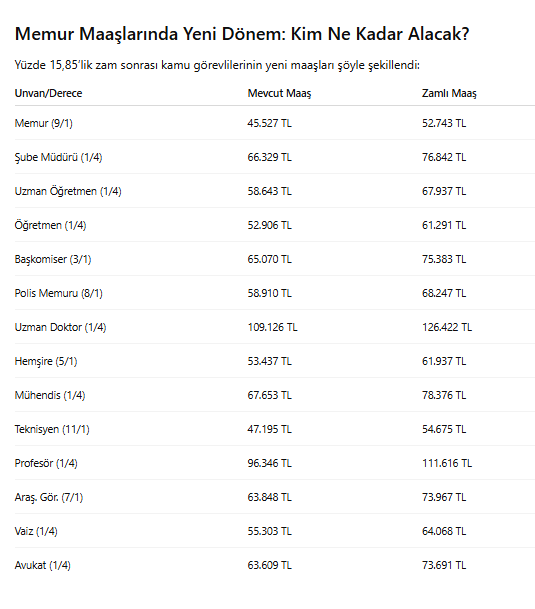Image resolution: width=535 pixels, height=609 pixels.
Task: Click the Teknisyen (11/1) row label
Action: click(x=52, y=430)
